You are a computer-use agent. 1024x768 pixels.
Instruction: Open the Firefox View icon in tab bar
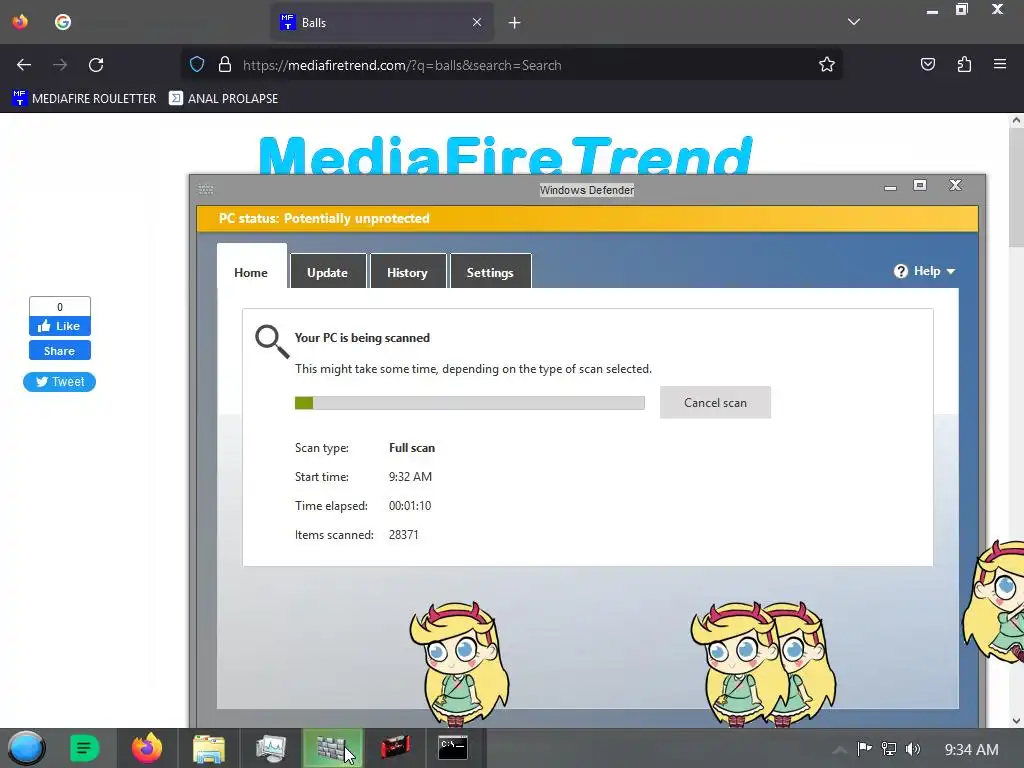[x=20, y=22]
